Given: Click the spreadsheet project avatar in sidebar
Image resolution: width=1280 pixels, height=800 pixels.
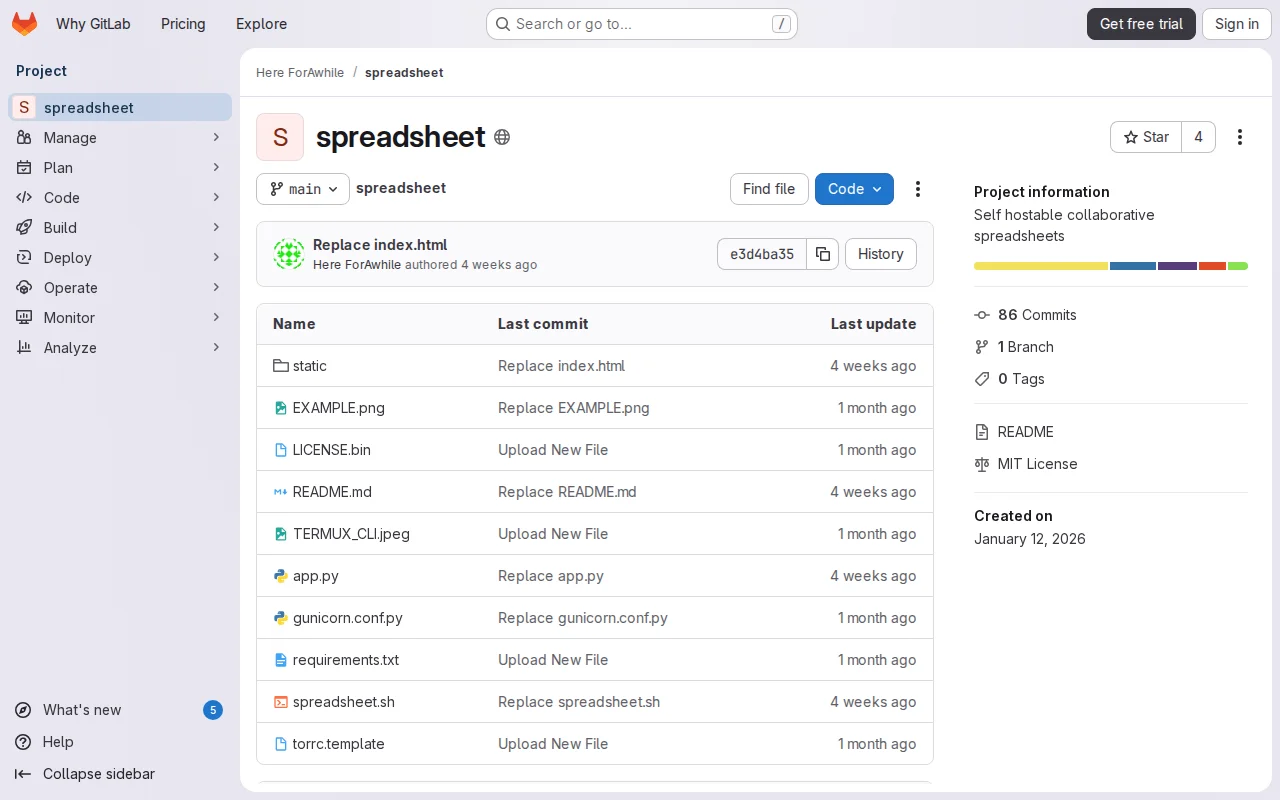Looking at the screenshot, I should click(x=24, y=107).
